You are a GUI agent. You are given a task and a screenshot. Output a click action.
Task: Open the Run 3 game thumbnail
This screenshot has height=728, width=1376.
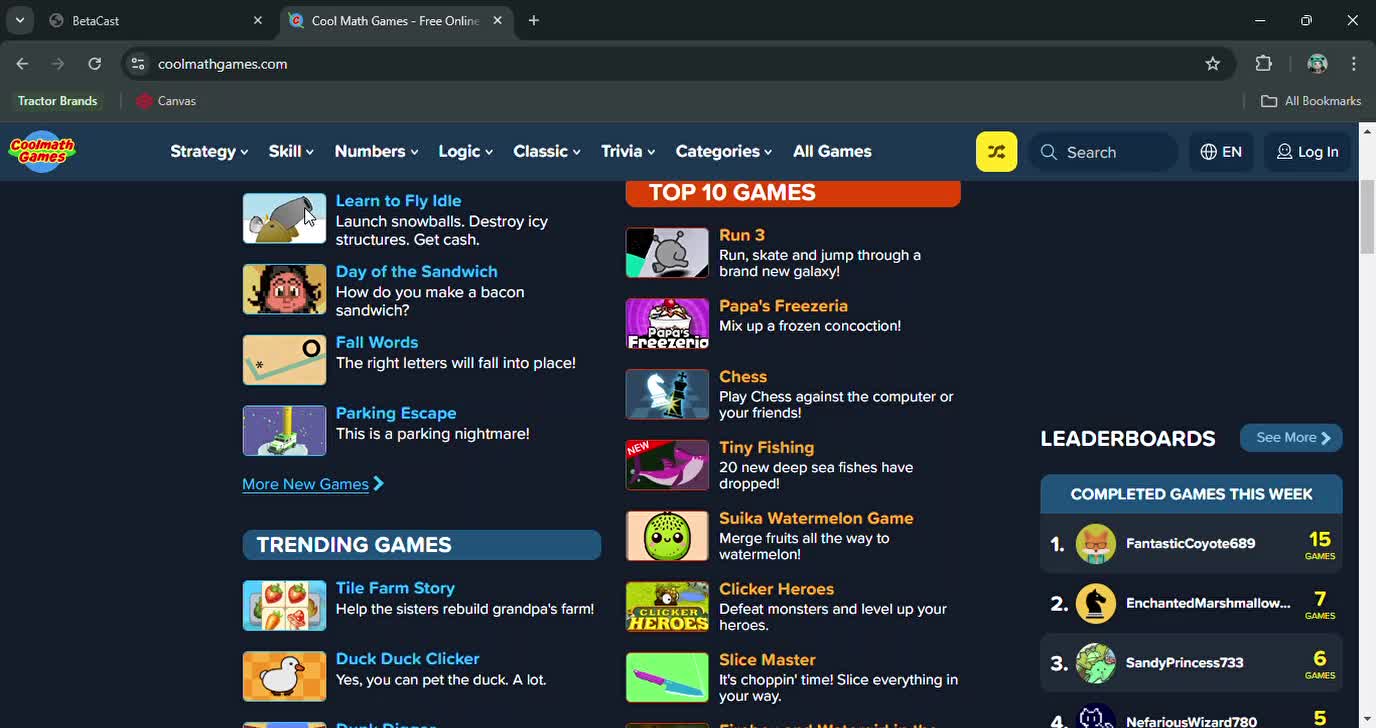(667, 252)
